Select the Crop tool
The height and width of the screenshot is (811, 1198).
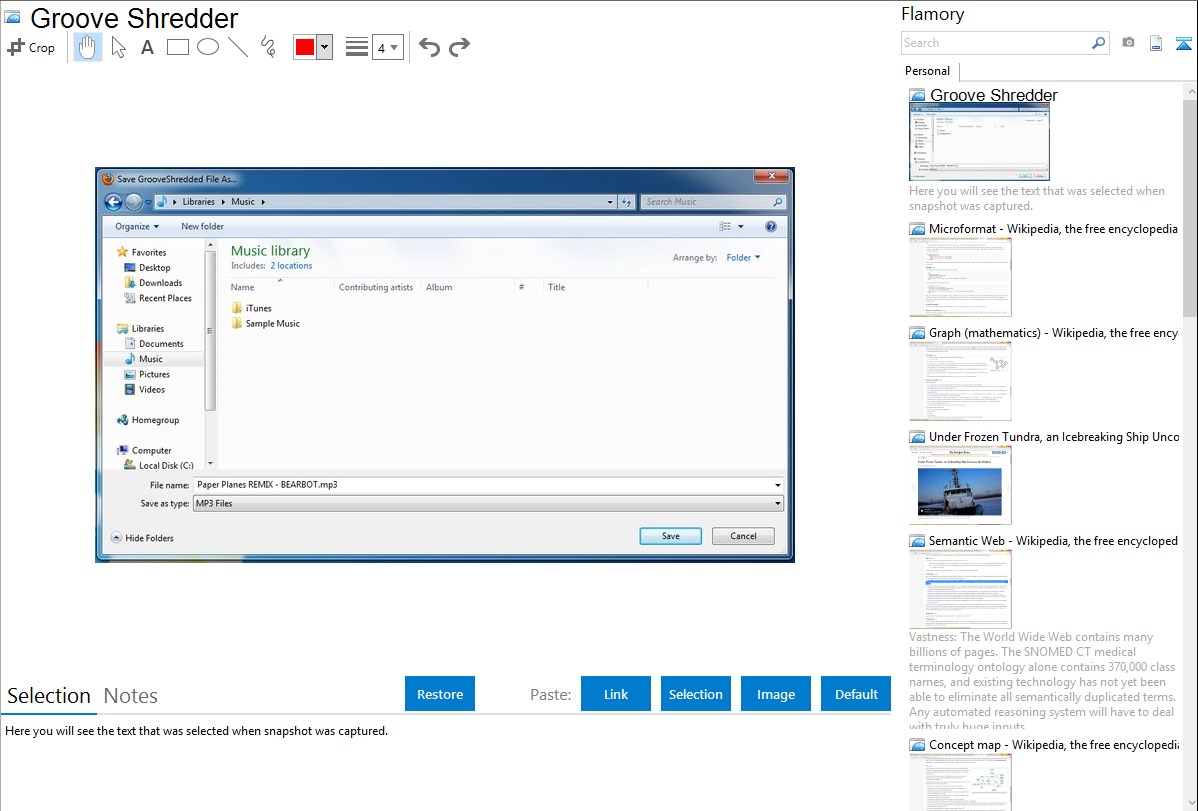(31, 47)
